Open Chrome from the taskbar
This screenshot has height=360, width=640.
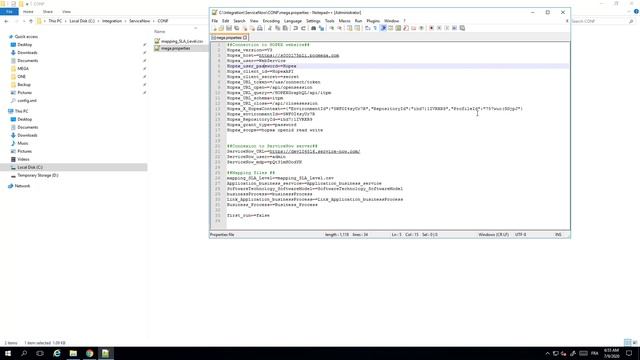click(89, 353)
